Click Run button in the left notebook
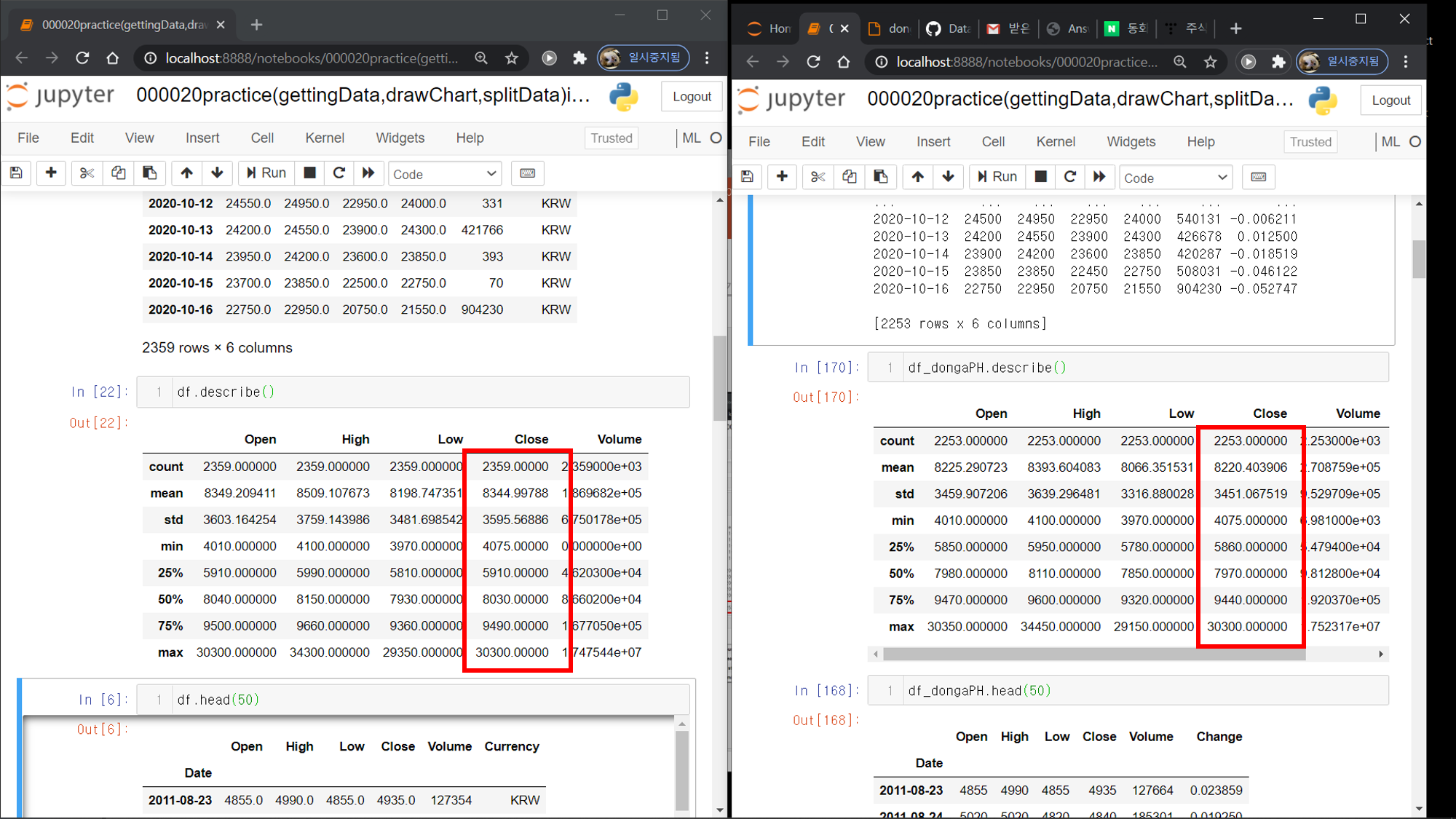 [266, 173]
